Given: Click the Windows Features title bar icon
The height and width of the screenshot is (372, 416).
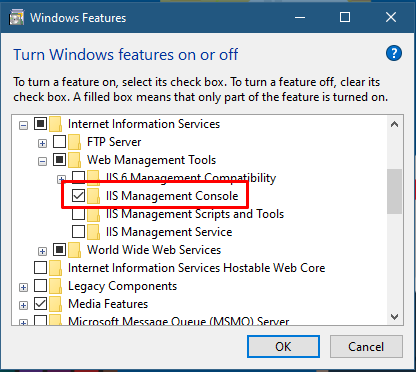Looking at the screenshot, I should click(x=17, y=17).
